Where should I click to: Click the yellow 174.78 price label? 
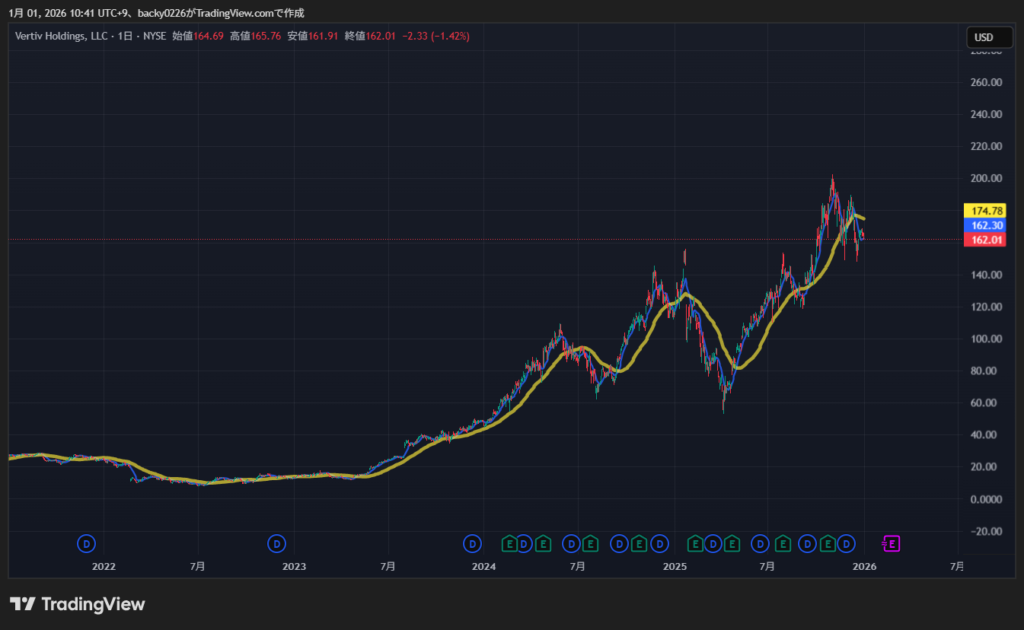tap(987, 211)
